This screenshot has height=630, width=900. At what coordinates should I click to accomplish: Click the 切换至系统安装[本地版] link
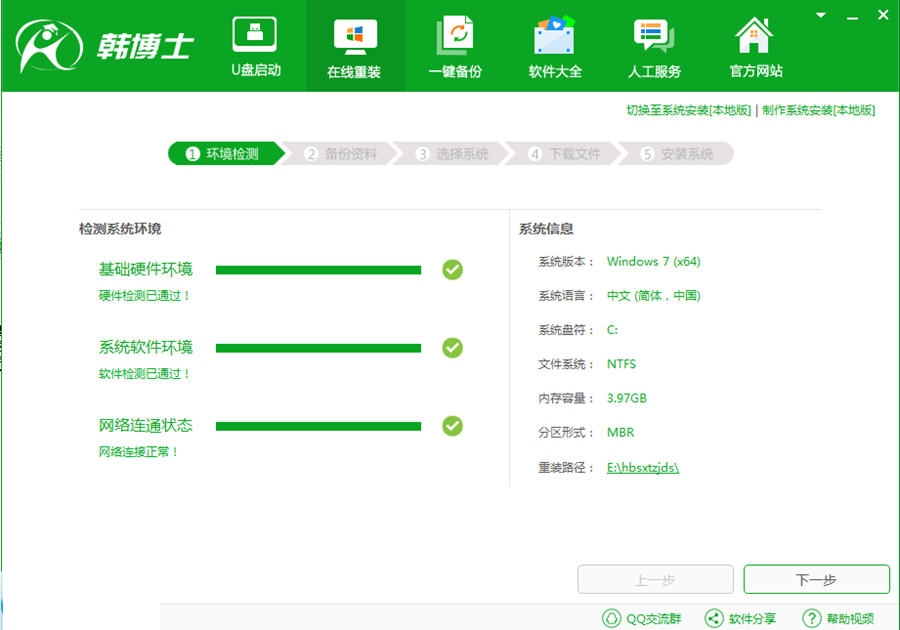[x=688, y=110]
